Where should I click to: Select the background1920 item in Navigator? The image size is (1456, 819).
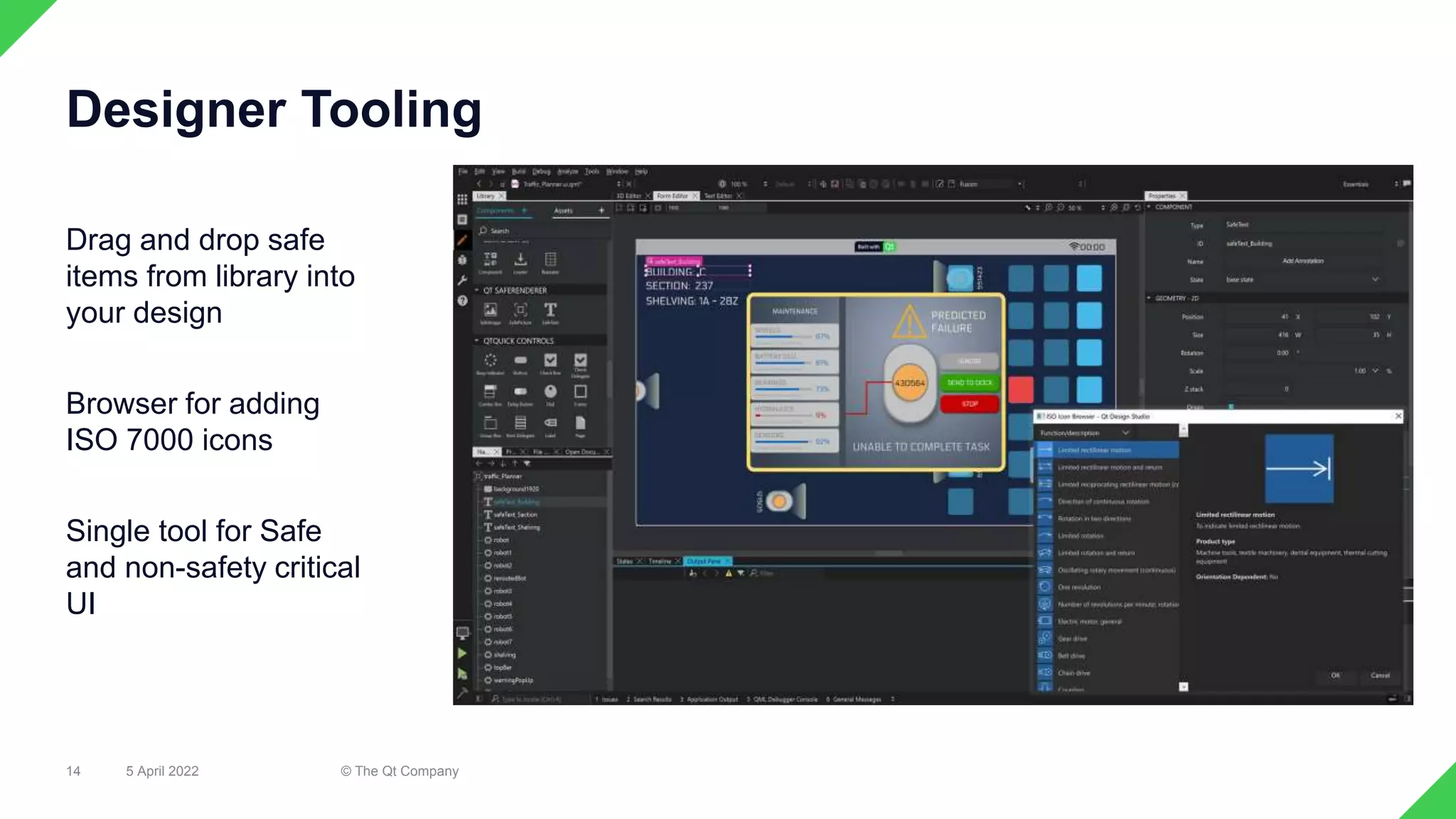[x=517, y=489]
